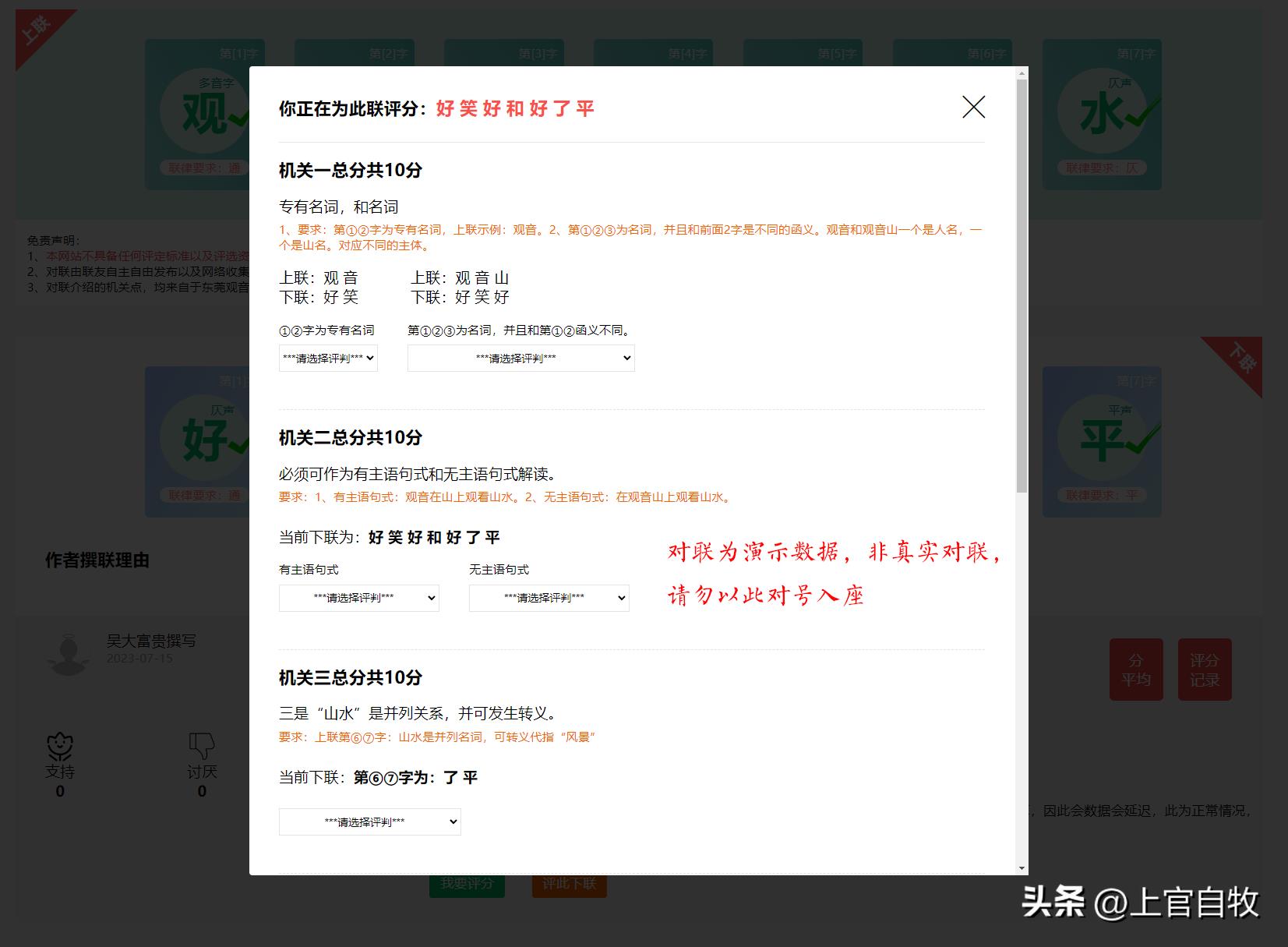Open the 有主语句式 judgment dropdown
This screenshot has width=1288, height=947.
pyautogui.click(x=358, y=599)
